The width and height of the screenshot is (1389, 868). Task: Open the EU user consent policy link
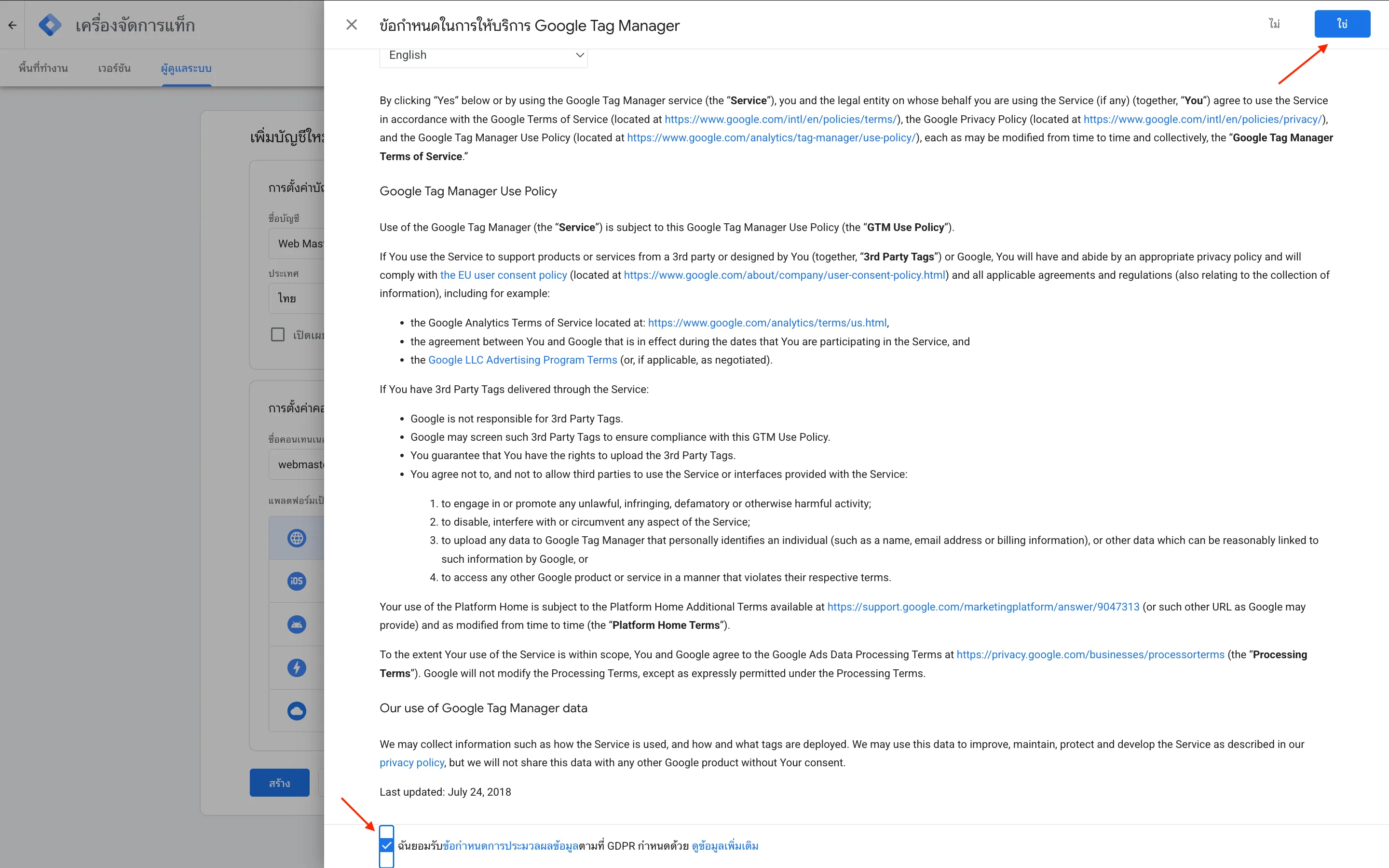tap(504, 274)
